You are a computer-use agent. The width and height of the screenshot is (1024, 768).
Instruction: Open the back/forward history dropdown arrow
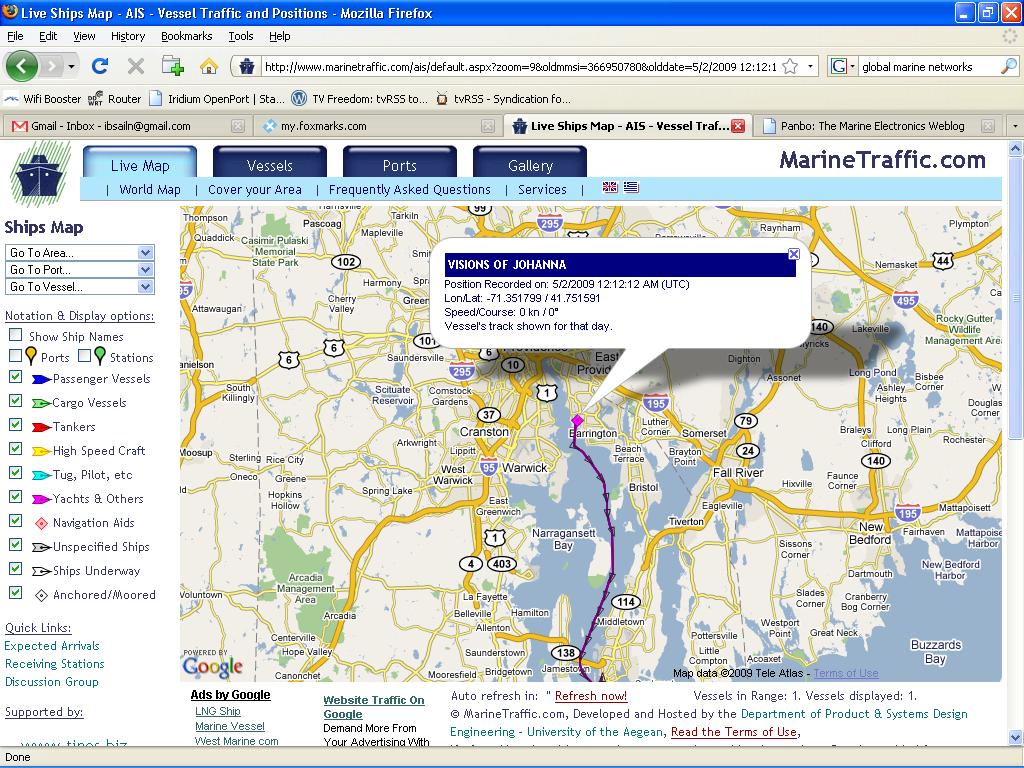[x=71, y=66]
